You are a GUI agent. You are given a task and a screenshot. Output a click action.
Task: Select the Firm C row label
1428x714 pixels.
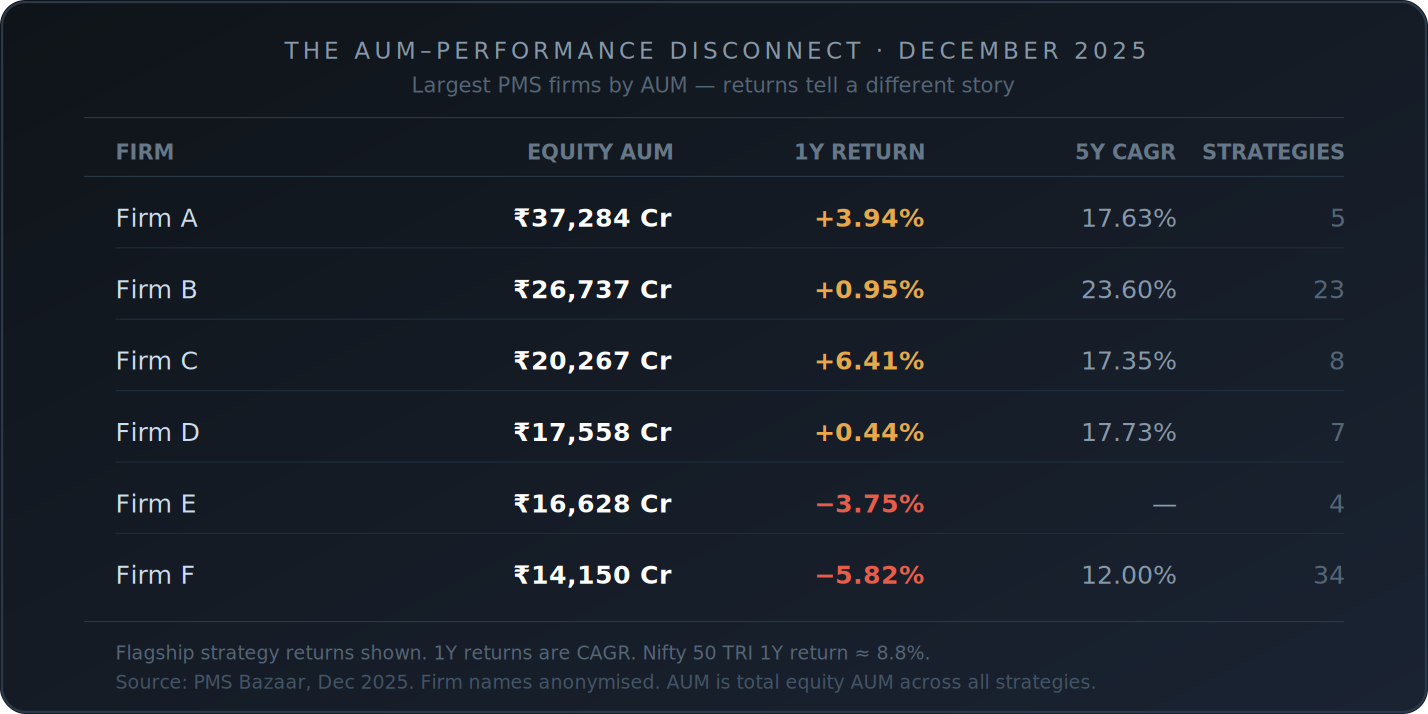(x=157, y=361)
